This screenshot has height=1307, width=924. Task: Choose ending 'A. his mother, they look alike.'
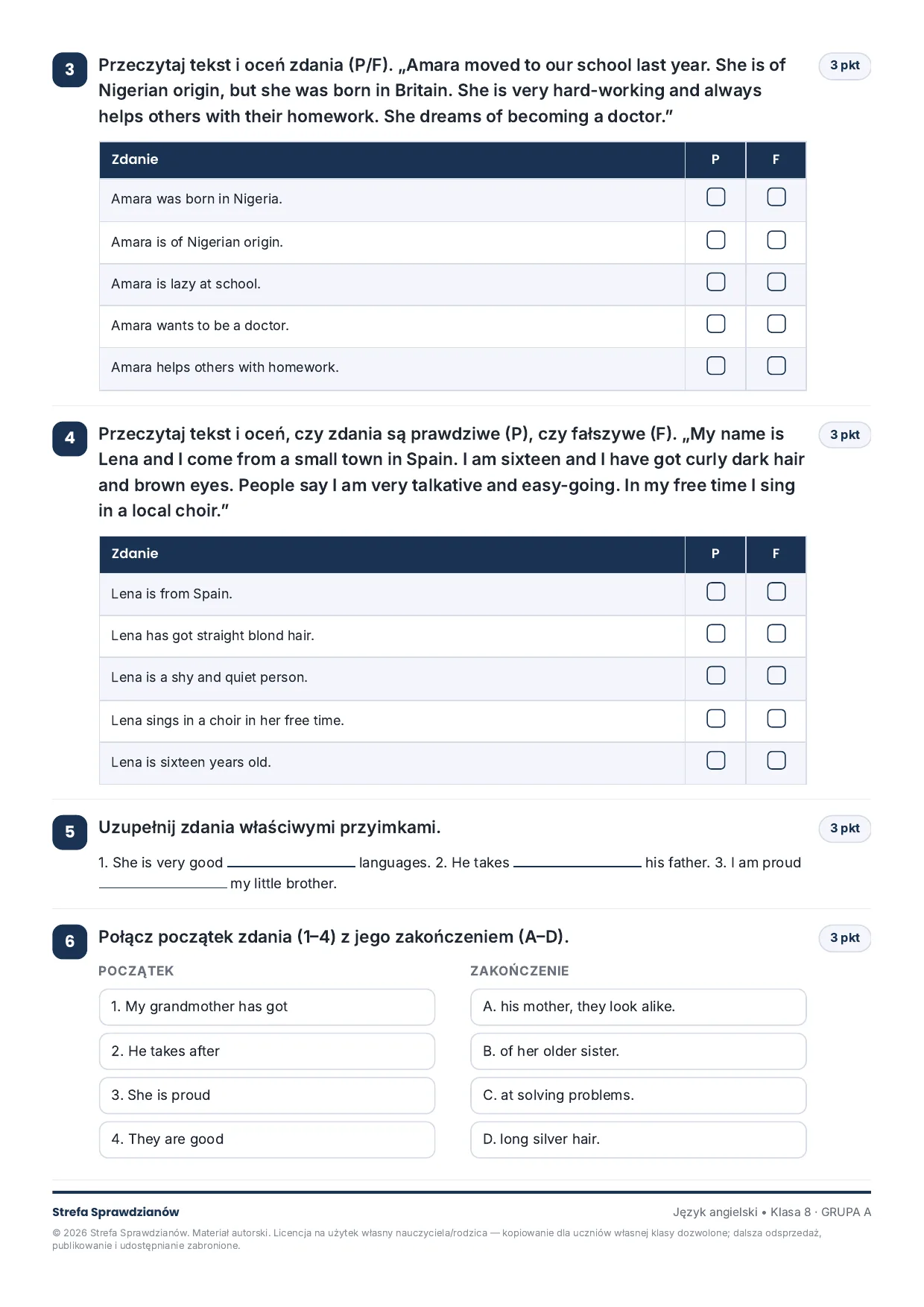pos(639,1007)
